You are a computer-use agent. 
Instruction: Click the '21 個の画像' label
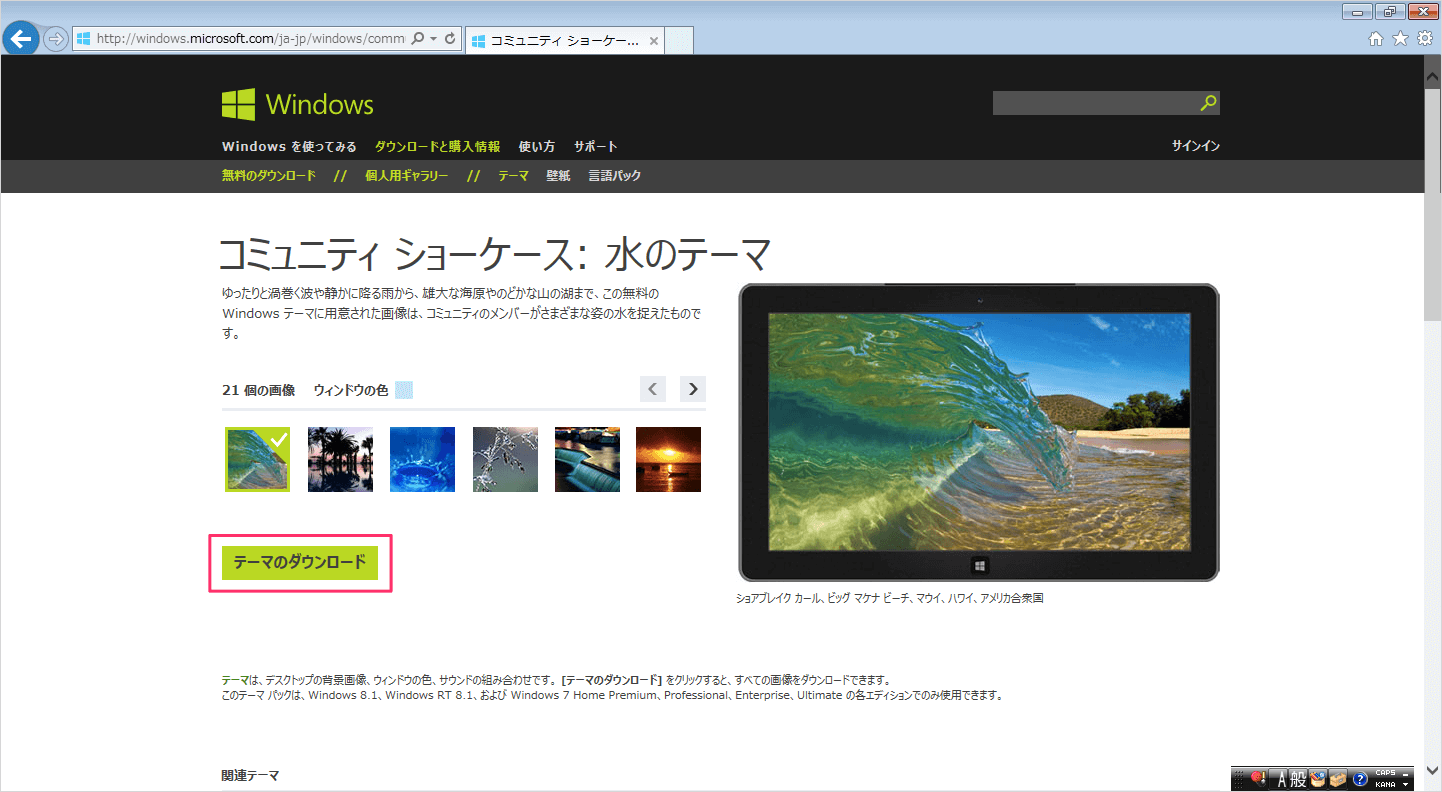coord(258,390)
